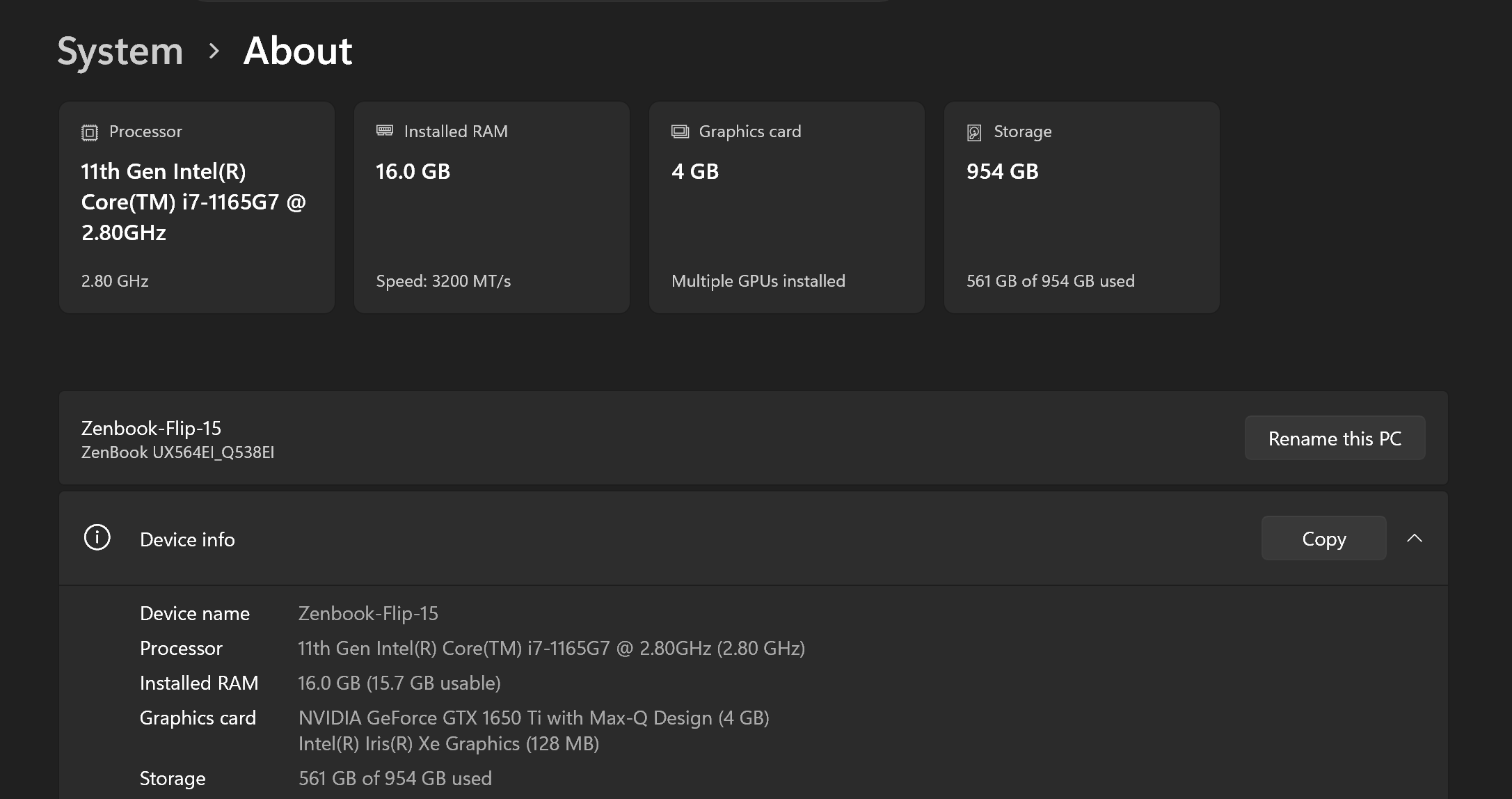1512x799 pixels.
Task: Click the "Device name" row label
Action: pyautogui.click(x=195, y=613)
